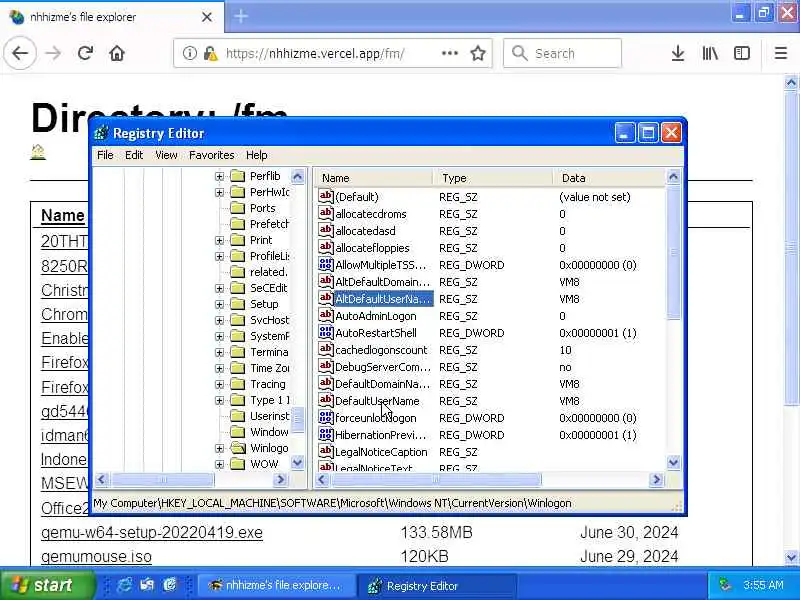Image resolution: width=800 pixels, height=600 pixels.
Task: Expand the Print registry key
Action: pos(219,240)
